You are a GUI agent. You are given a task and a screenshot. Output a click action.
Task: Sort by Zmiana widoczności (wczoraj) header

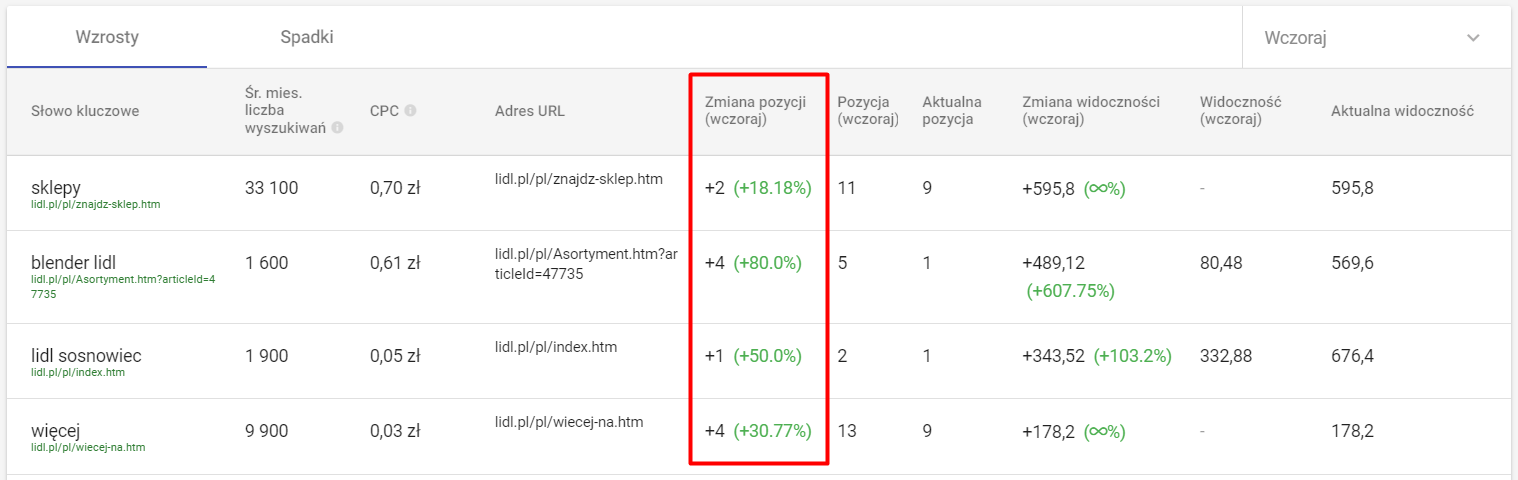[1091, 111]
